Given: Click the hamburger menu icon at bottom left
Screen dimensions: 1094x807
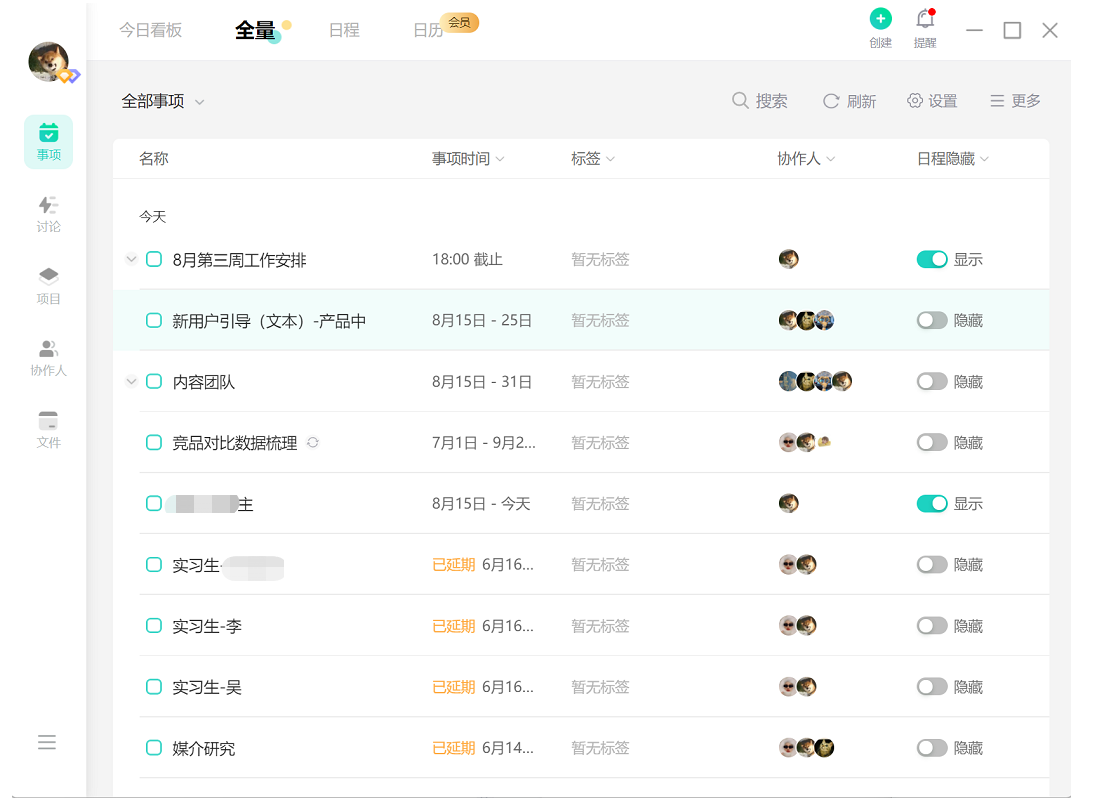Looking at the screenshot, I should click(x=47, y=742).
